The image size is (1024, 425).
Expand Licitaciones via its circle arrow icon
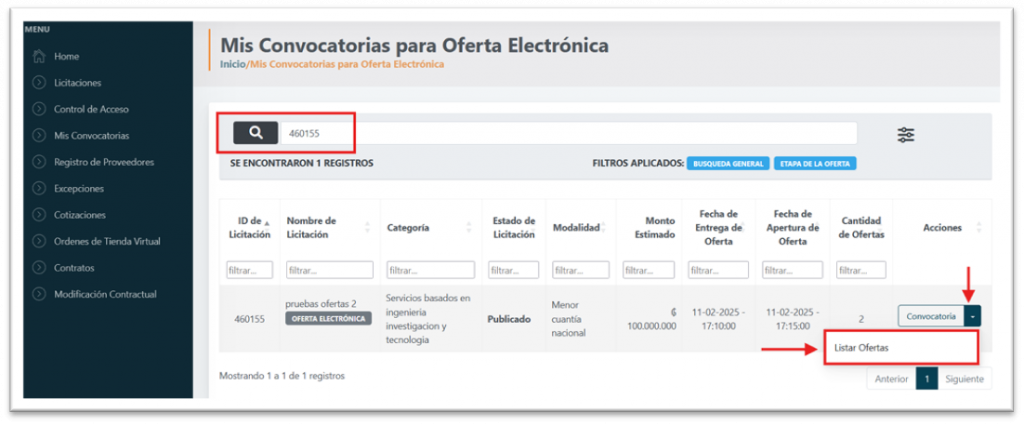[39, 83]
